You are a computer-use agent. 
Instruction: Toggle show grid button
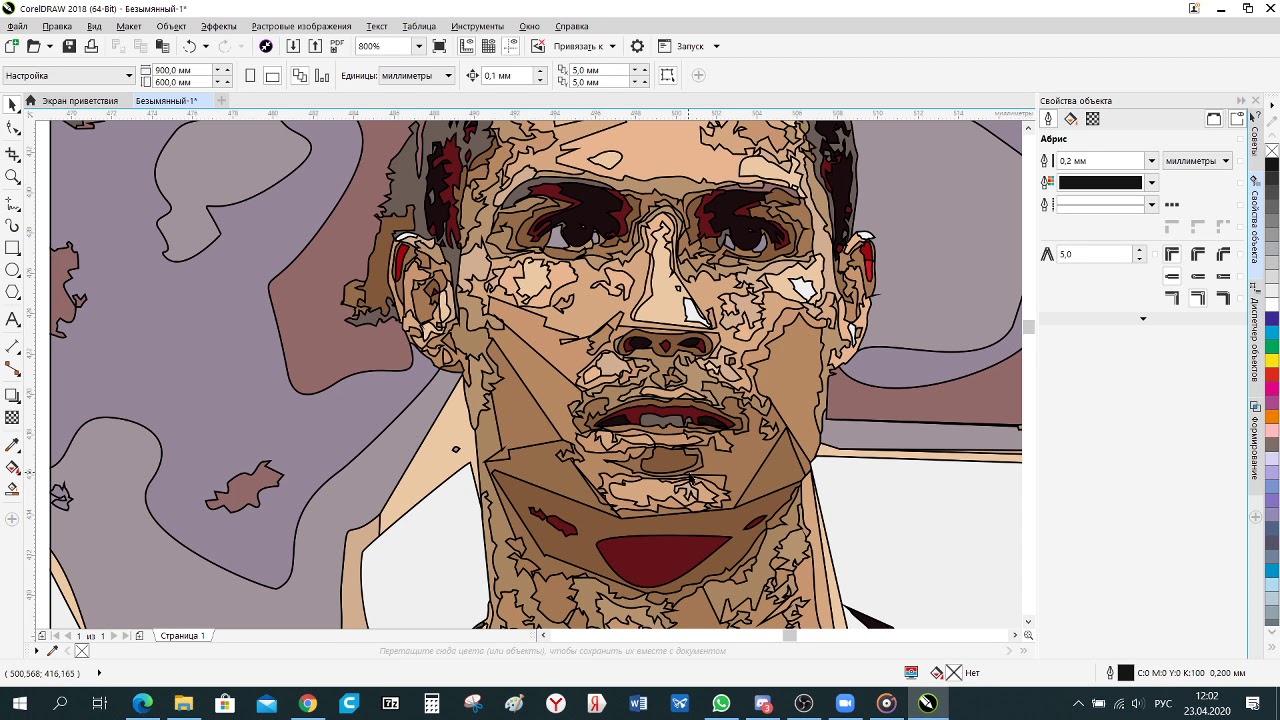[489, 46]
